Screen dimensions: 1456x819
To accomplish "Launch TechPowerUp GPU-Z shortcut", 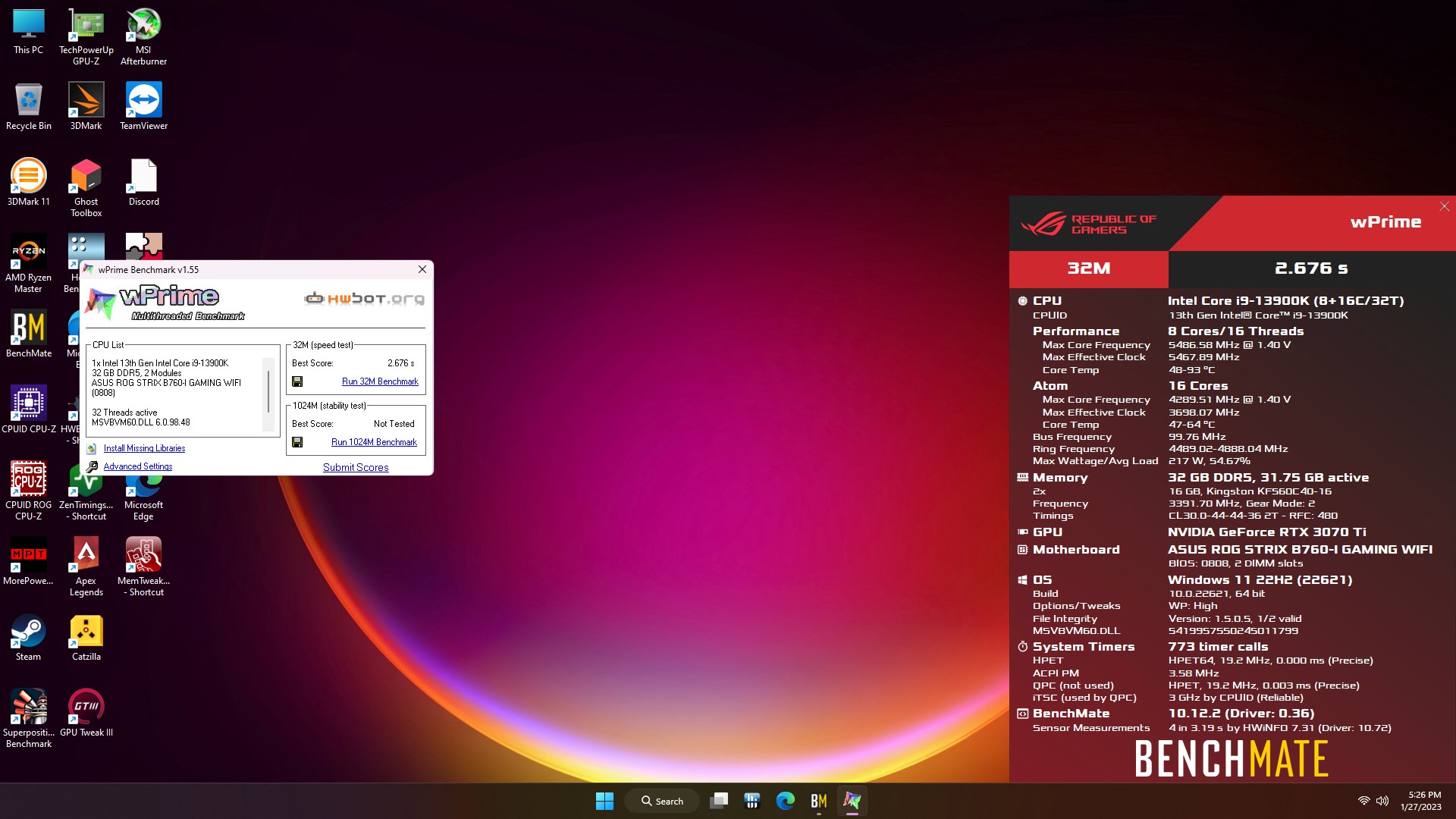I will point(86,36).
